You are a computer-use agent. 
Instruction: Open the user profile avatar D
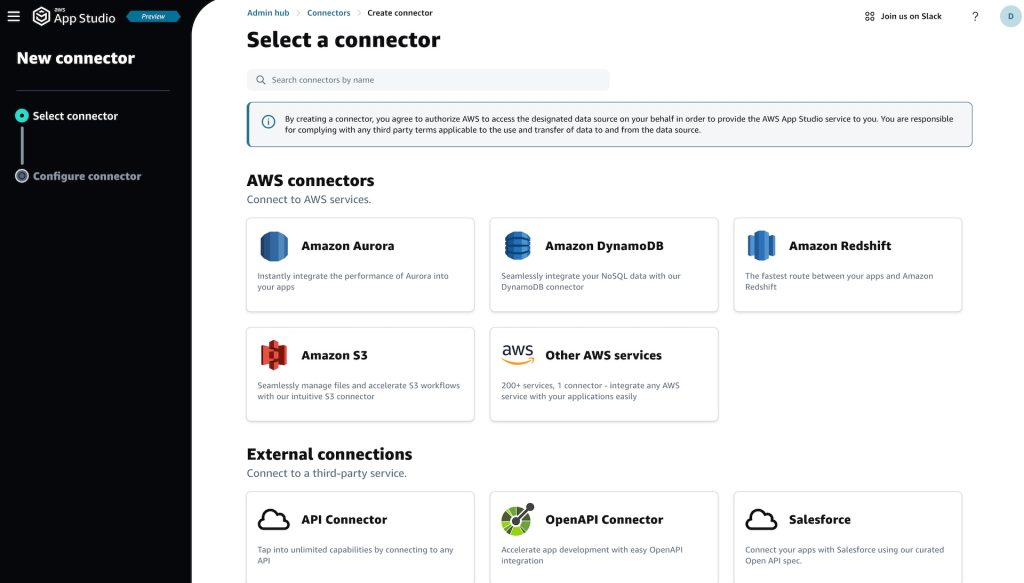(1010, 17)
